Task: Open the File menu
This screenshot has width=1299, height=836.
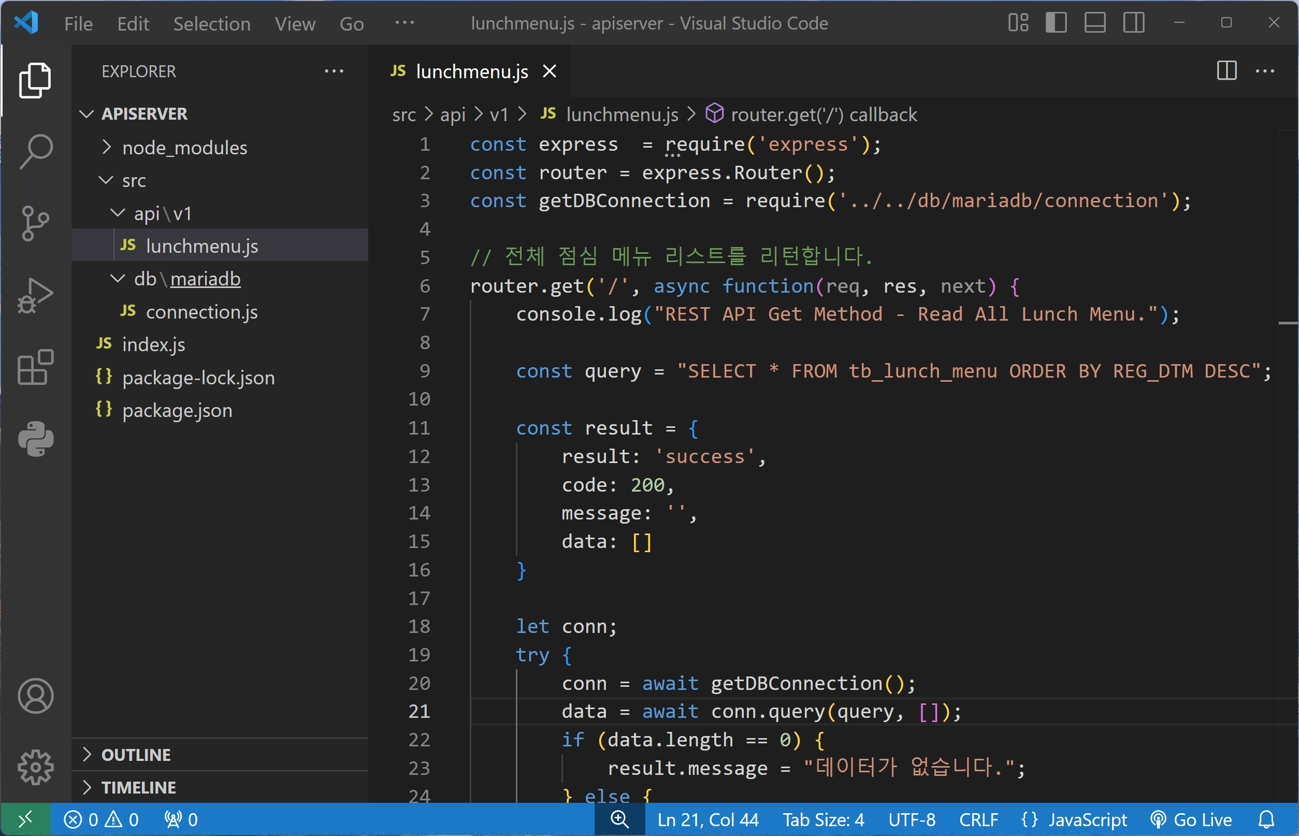Action: tap(78, 23)
